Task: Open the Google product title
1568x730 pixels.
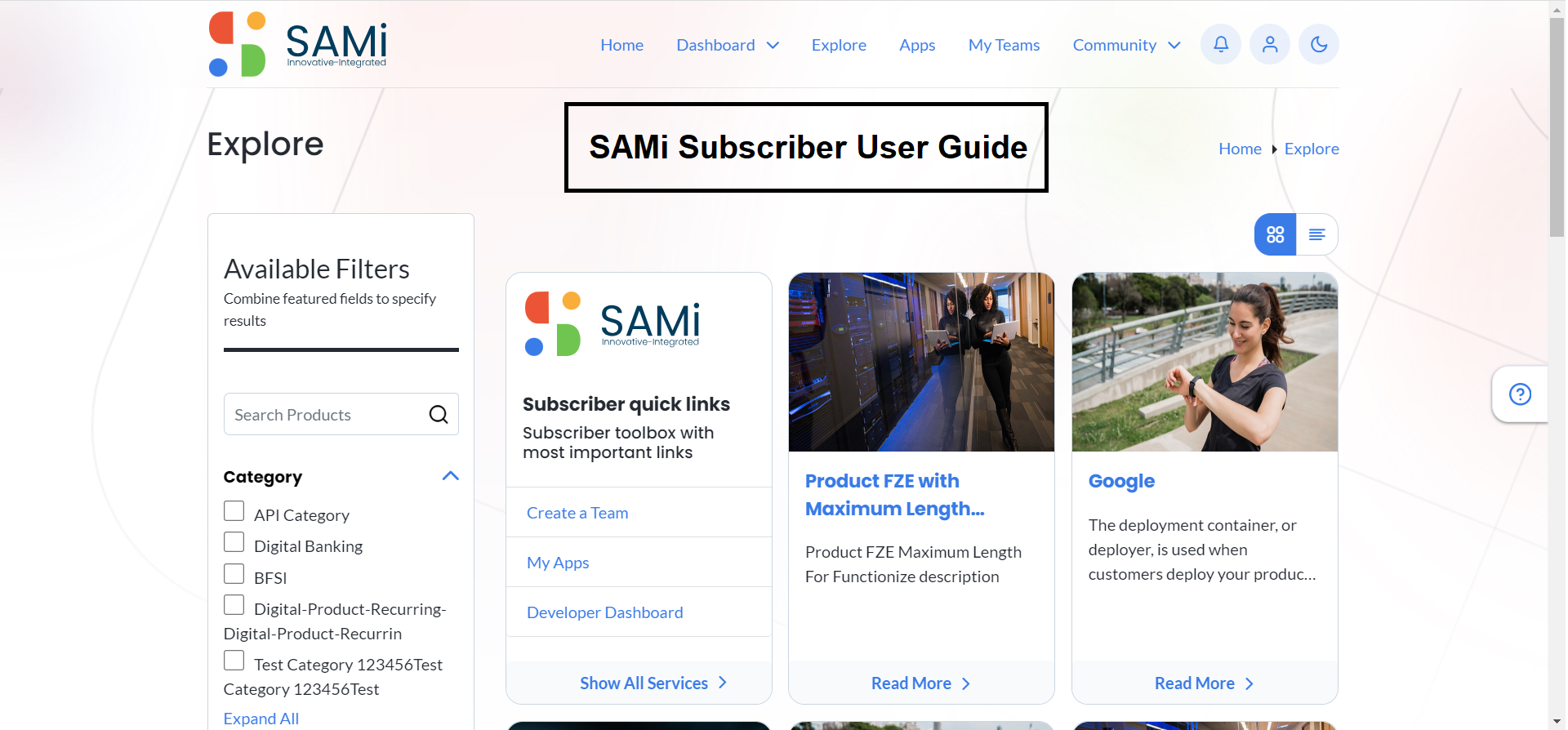Action: [1121, 481]
